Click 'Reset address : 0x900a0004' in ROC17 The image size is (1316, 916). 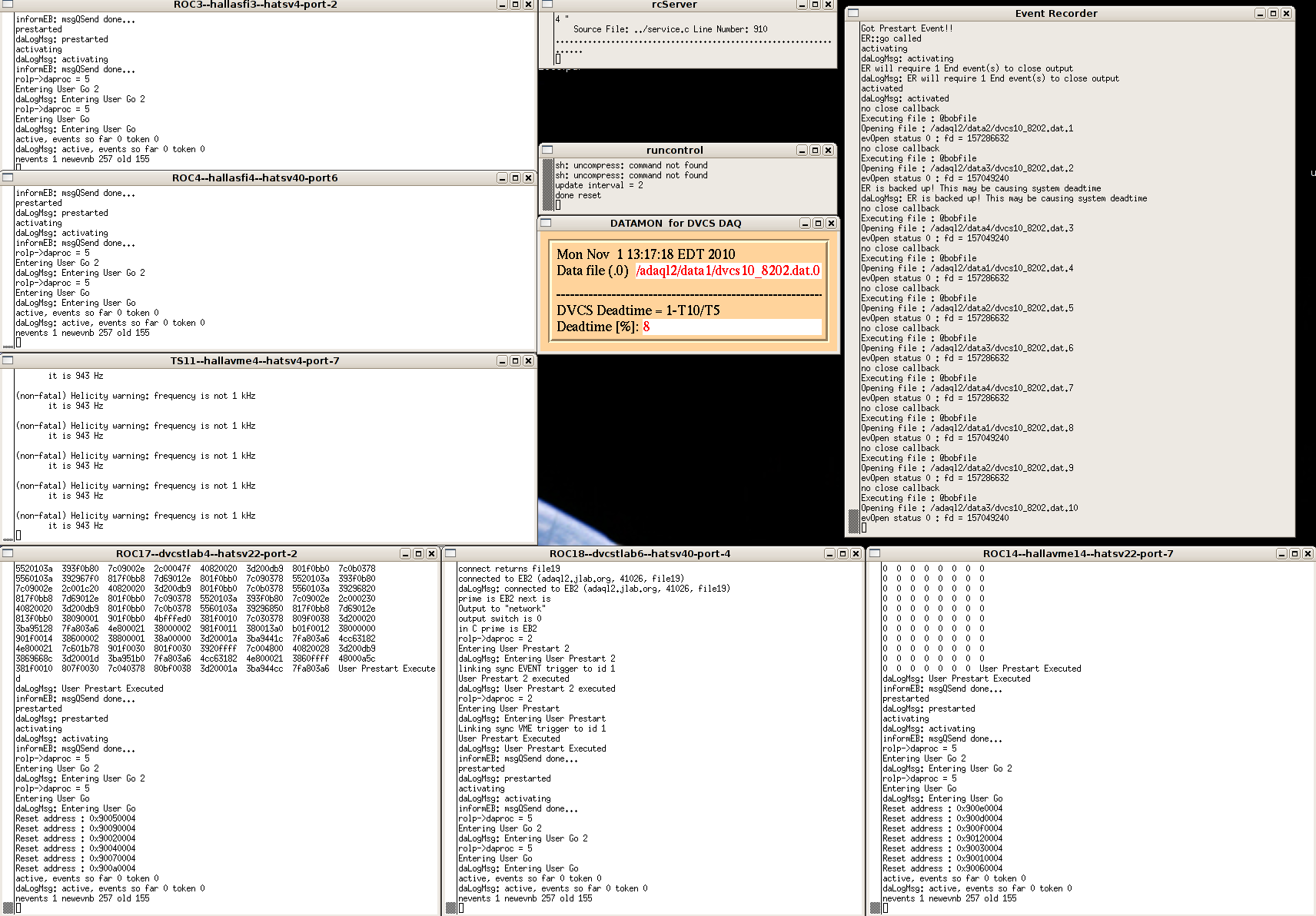[x=75, y=868]
